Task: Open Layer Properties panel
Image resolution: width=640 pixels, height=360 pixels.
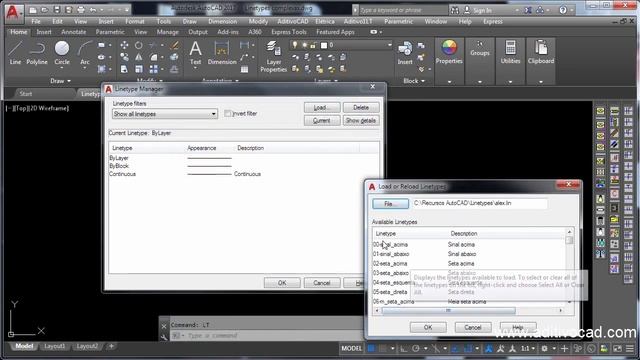Action: pyautogui.click(x=273, y=57)
